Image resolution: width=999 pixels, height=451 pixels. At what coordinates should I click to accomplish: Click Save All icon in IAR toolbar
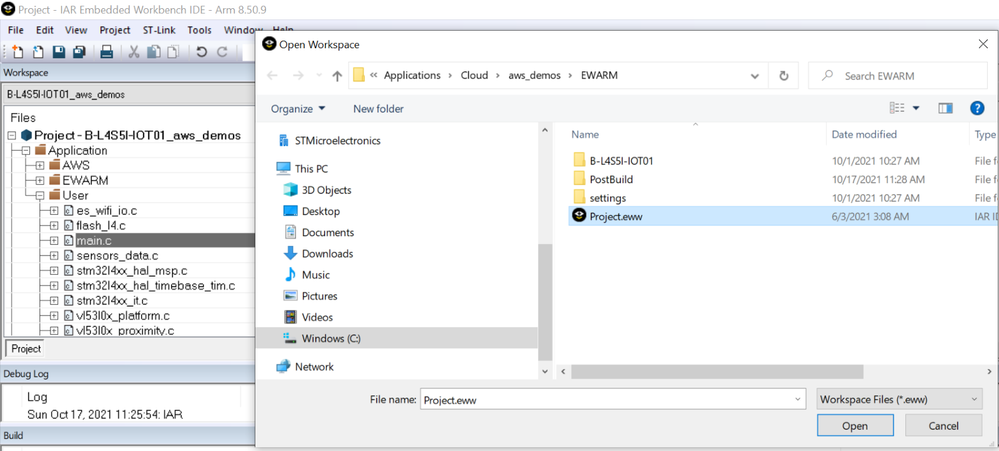pos(79,52)
